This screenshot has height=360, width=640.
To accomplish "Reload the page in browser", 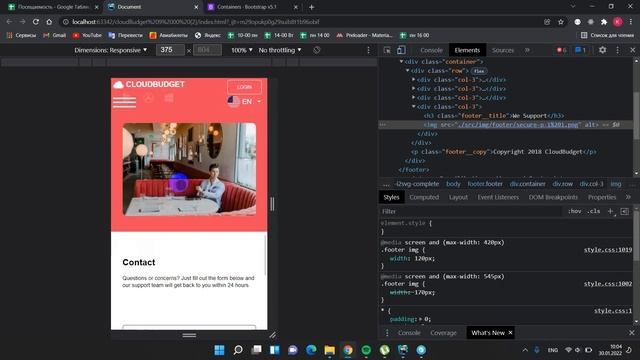I will point(36,22).
